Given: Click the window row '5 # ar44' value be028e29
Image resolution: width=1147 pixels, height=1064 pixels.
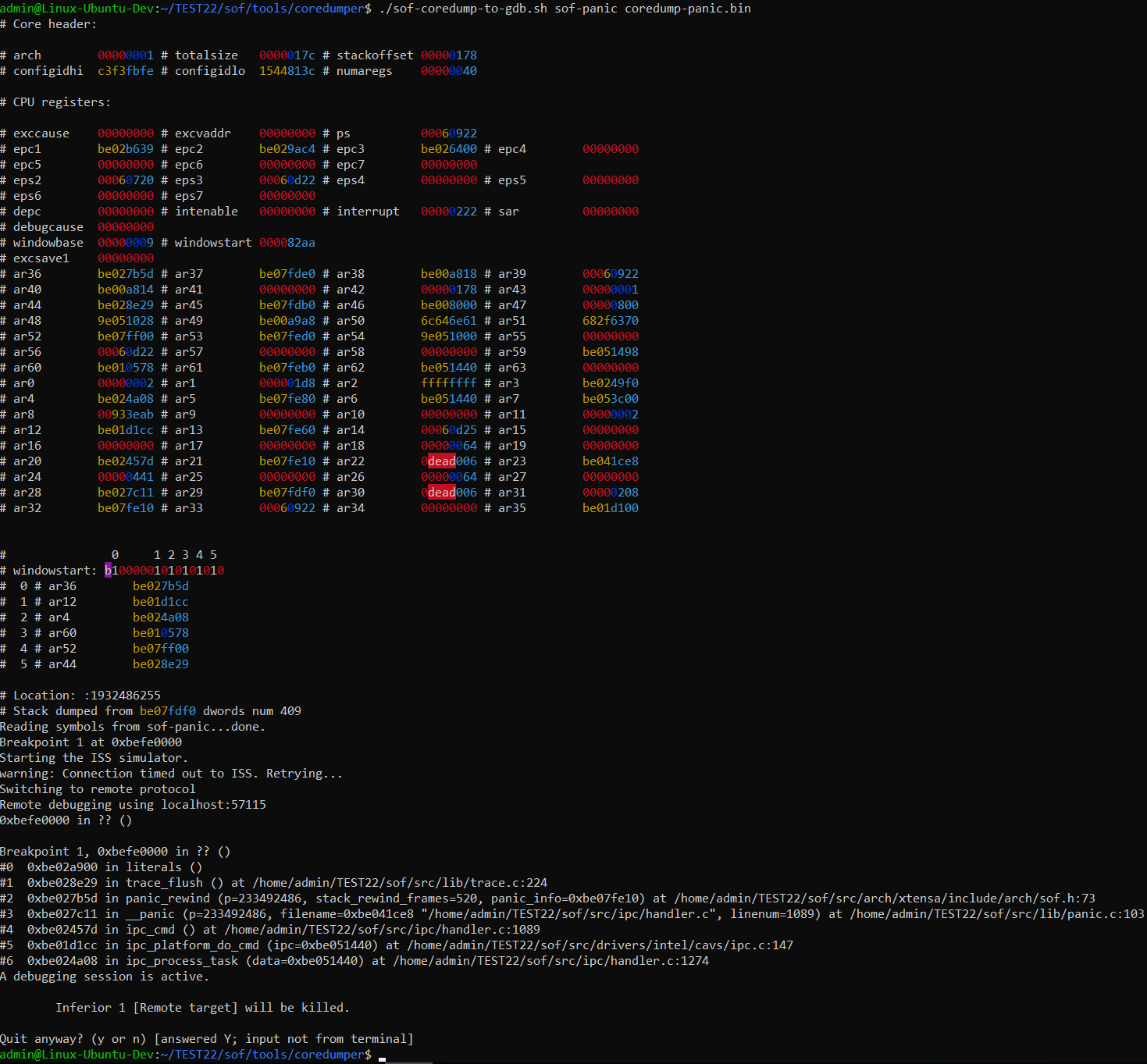Looking at the screenshot, I should point(161,664).
